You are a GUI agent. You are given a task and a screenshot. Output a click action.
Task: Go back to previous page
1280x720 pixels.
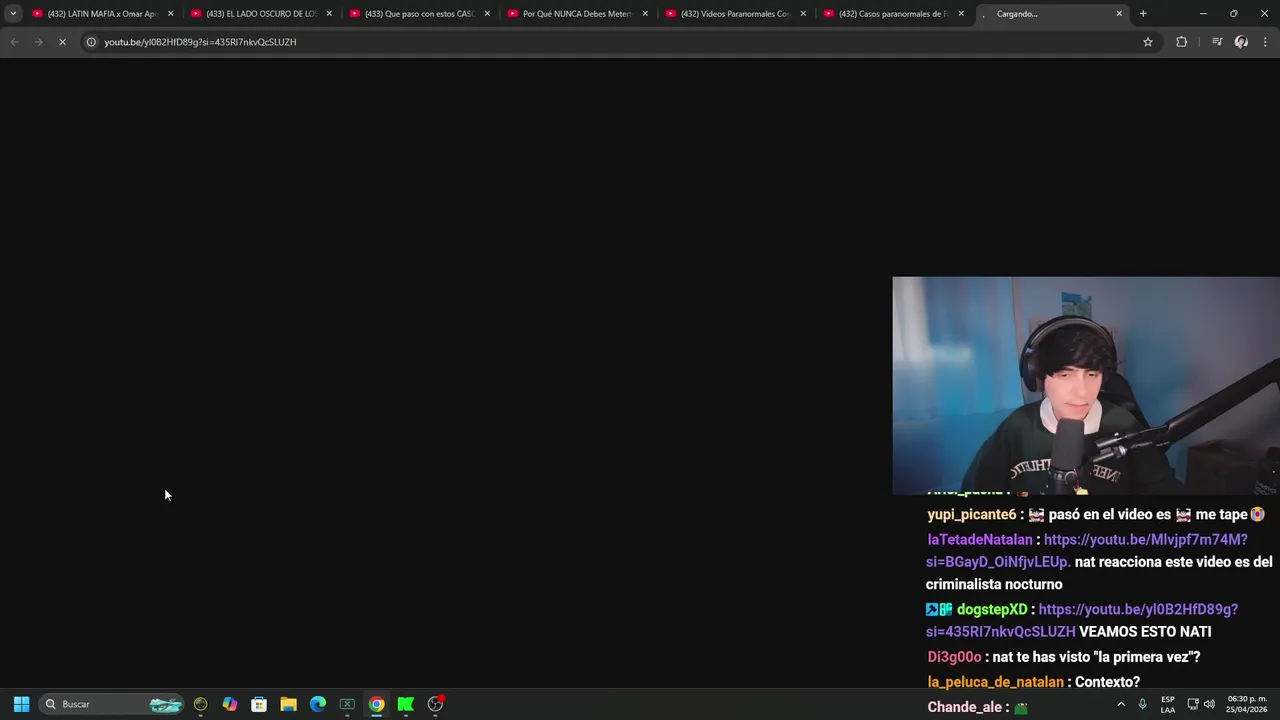coord(14,42)
